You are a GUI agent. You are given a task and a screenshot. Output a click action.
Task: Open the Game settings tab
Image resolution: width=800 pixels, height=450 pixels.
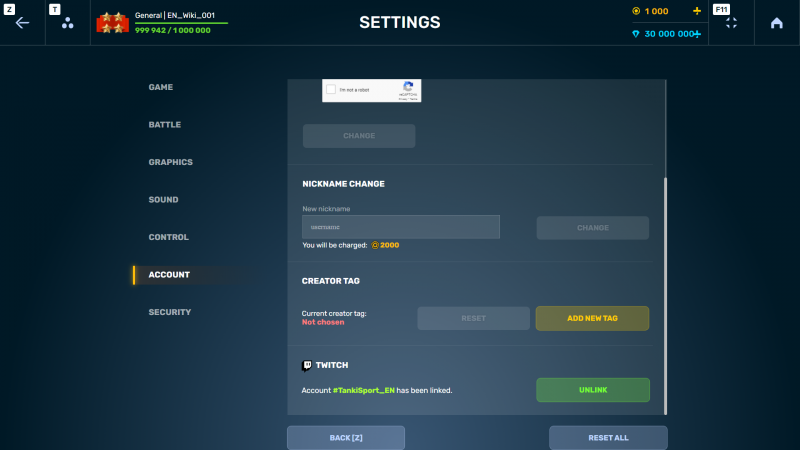(x=161, y=87)
